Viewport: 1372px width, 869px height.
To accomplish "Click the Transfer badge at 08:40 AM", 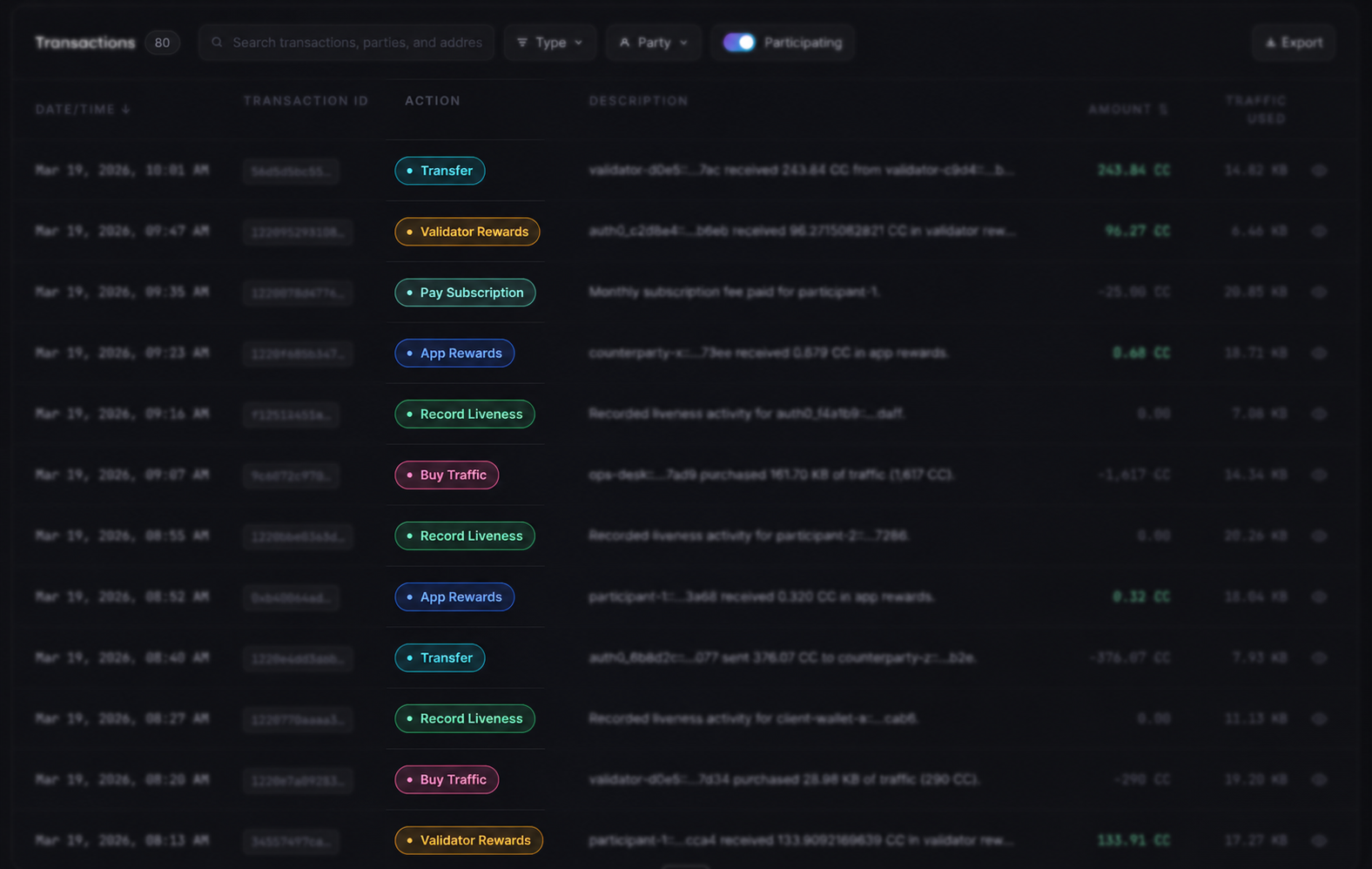I will (x=440, y=658).
